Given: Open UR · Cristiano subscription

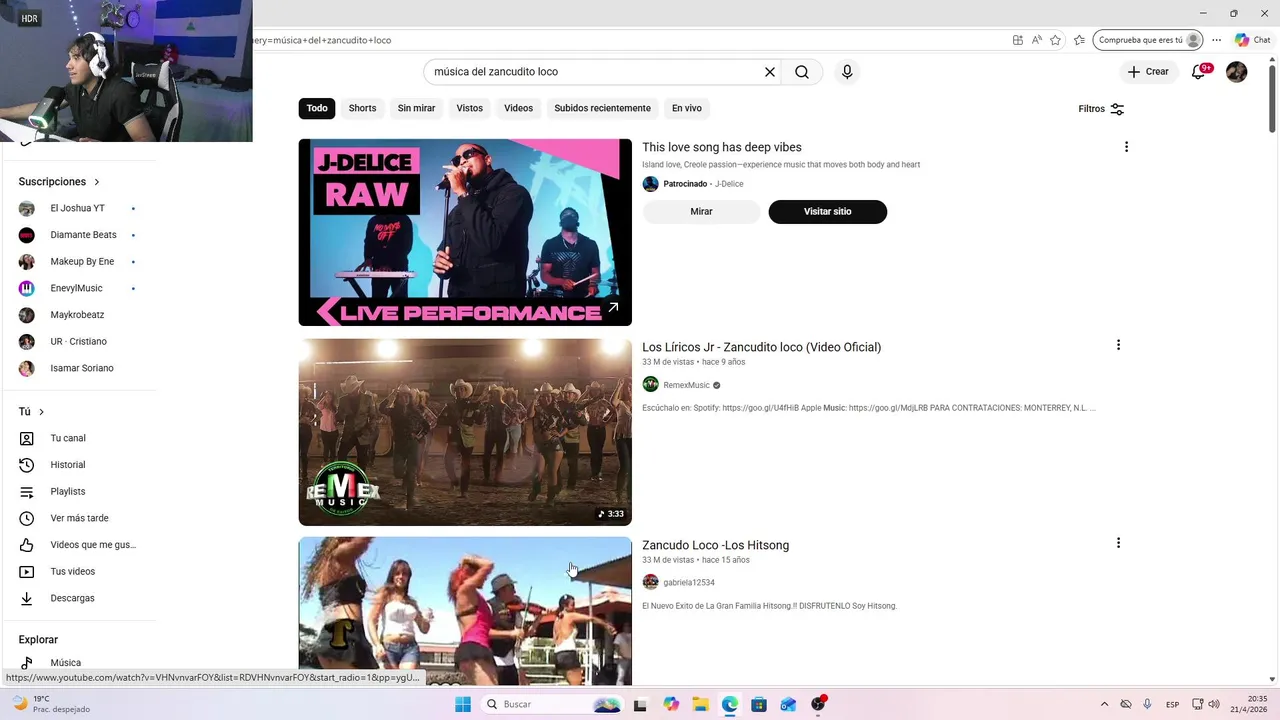Looking at the screenshot, I should pos(80,342).
